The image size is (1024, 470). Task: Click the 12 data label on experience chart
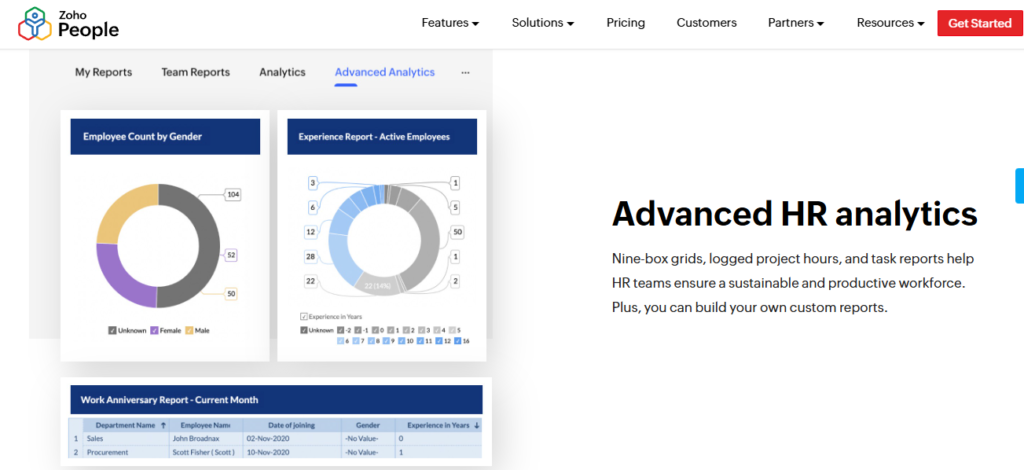(312, 232)
